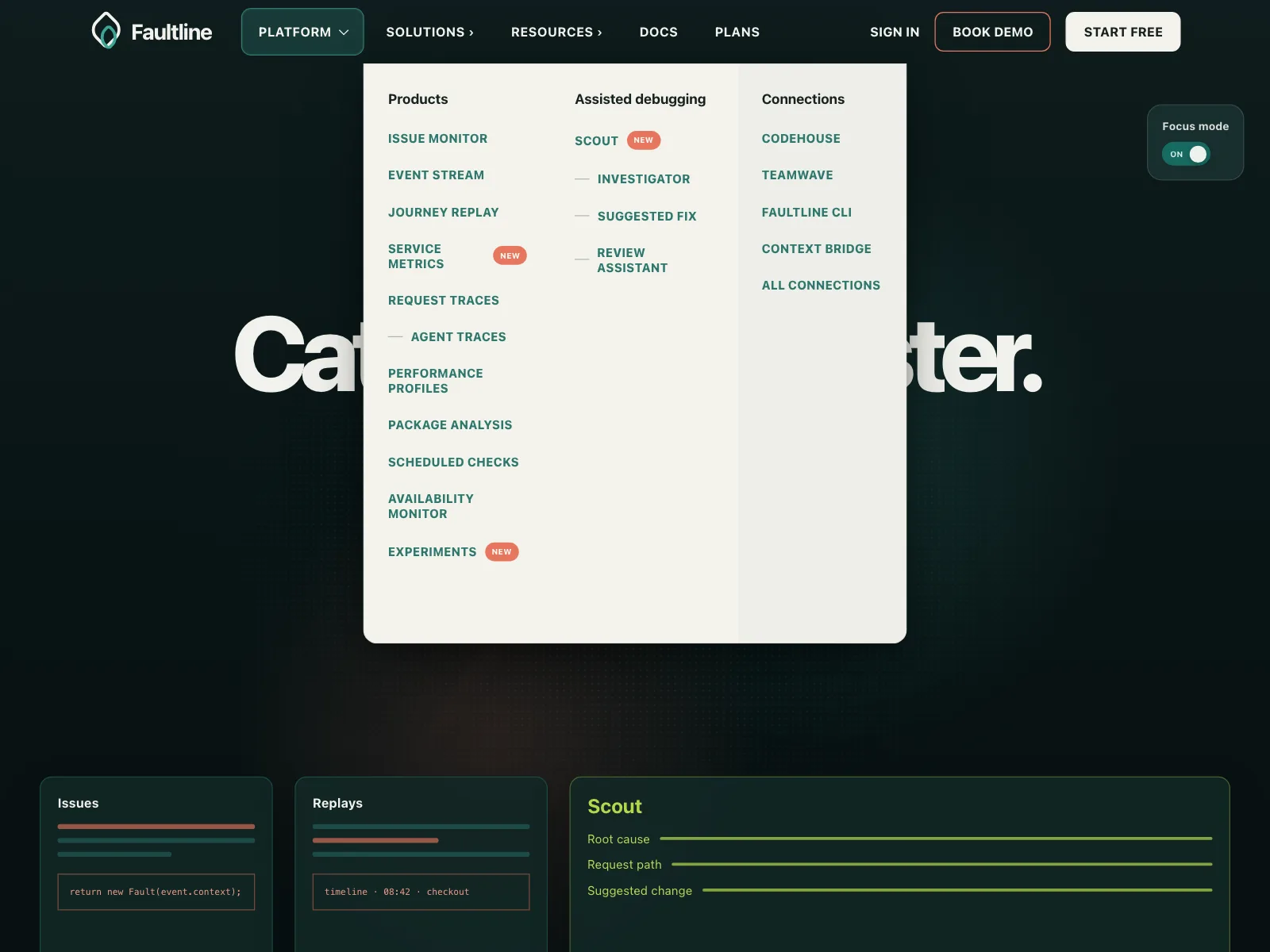Screen dimensions: 1270x952
Task: Click the Faultline logo icon
Action: [x=106, y=31]
